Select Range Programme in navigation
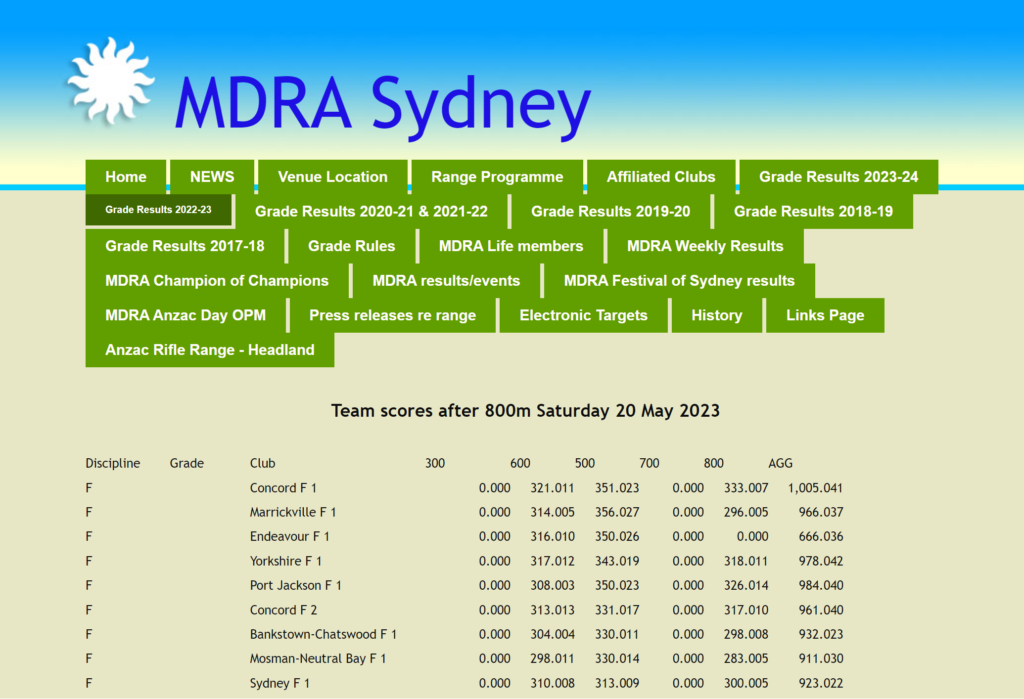1024x699 pixels. coord(497,177)
